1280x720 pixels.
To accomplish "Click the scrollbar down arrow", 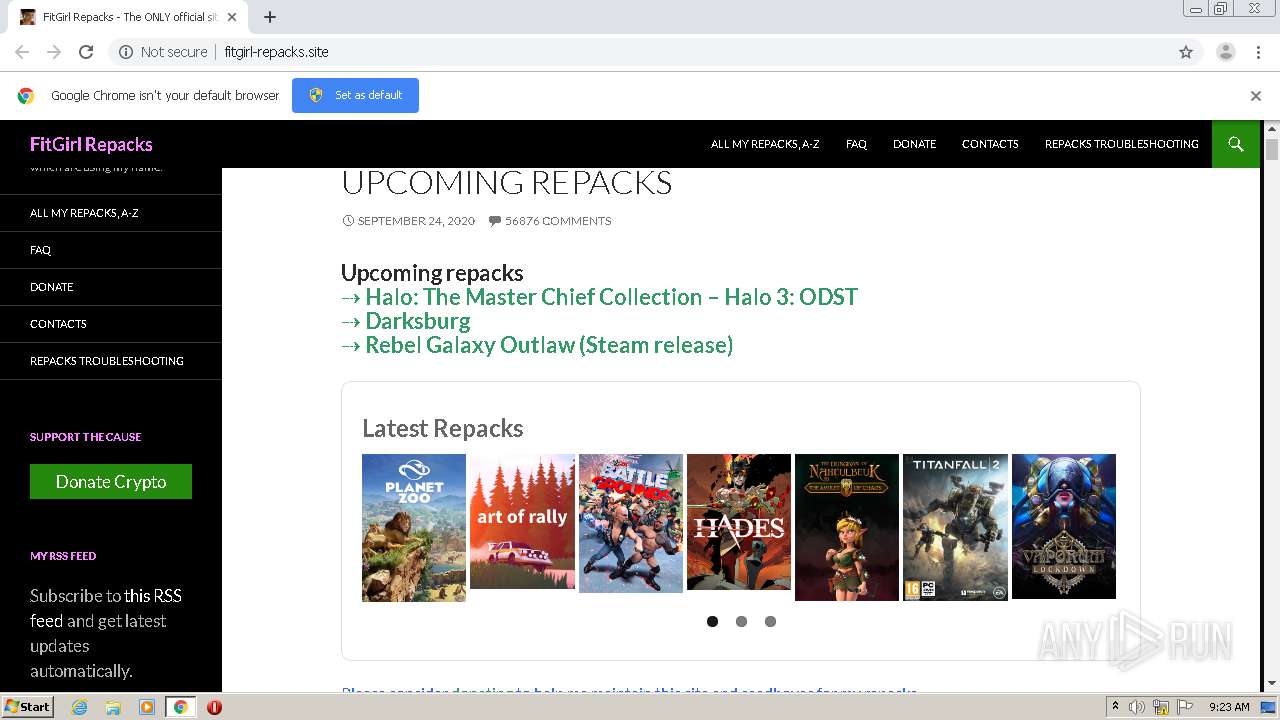I will click(1272, 684).
